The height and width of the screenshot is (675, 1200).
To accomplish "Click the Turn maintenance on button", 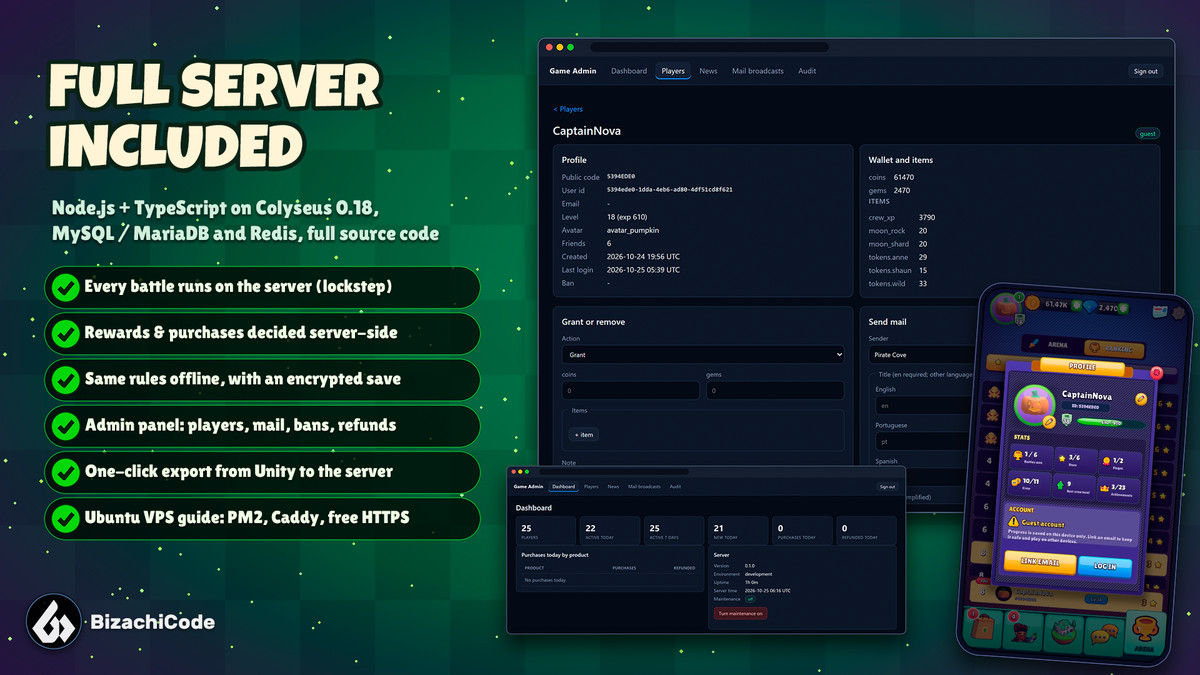I will tap(740, 613).
